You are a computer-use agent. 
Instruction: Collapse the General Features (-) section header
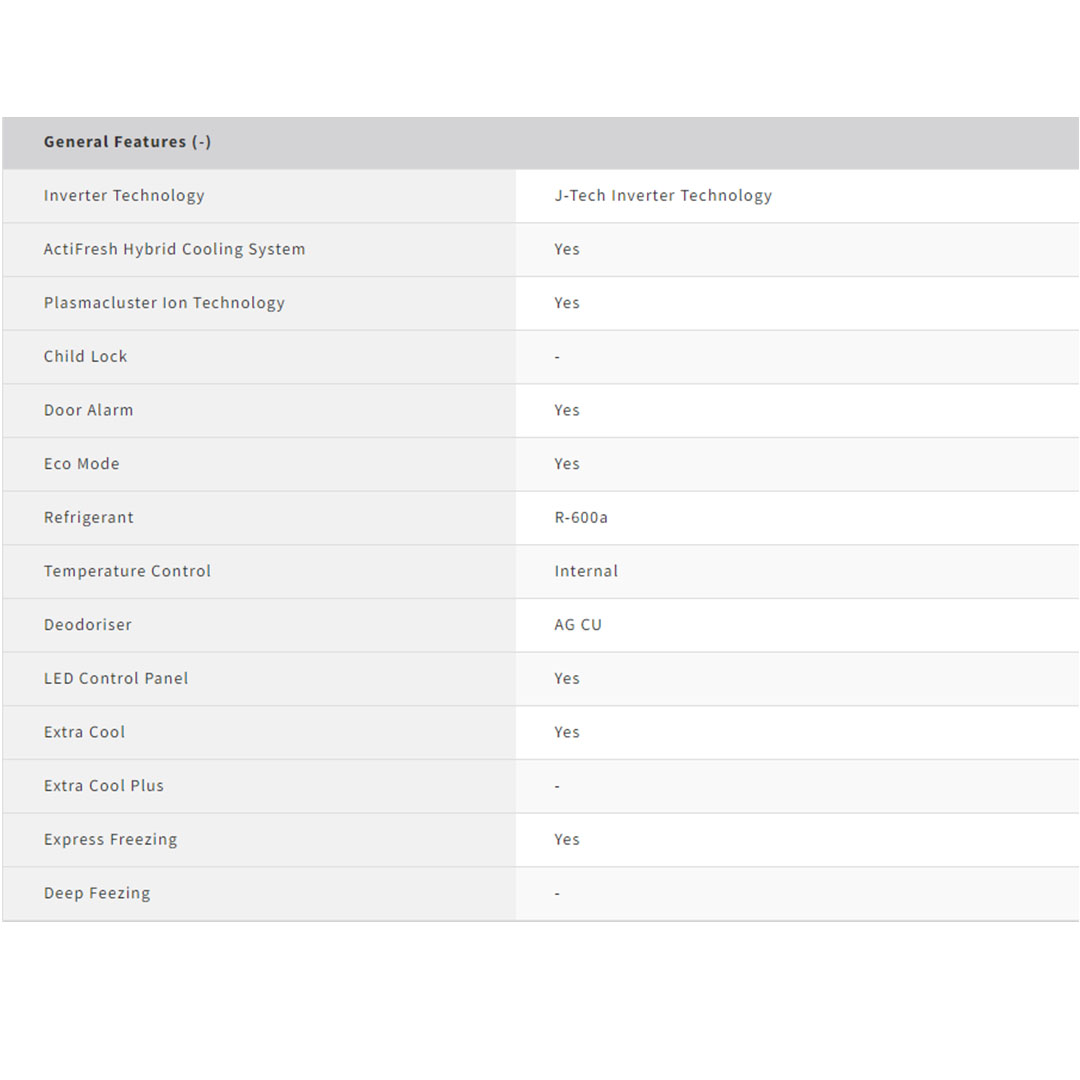coord(127,142)
